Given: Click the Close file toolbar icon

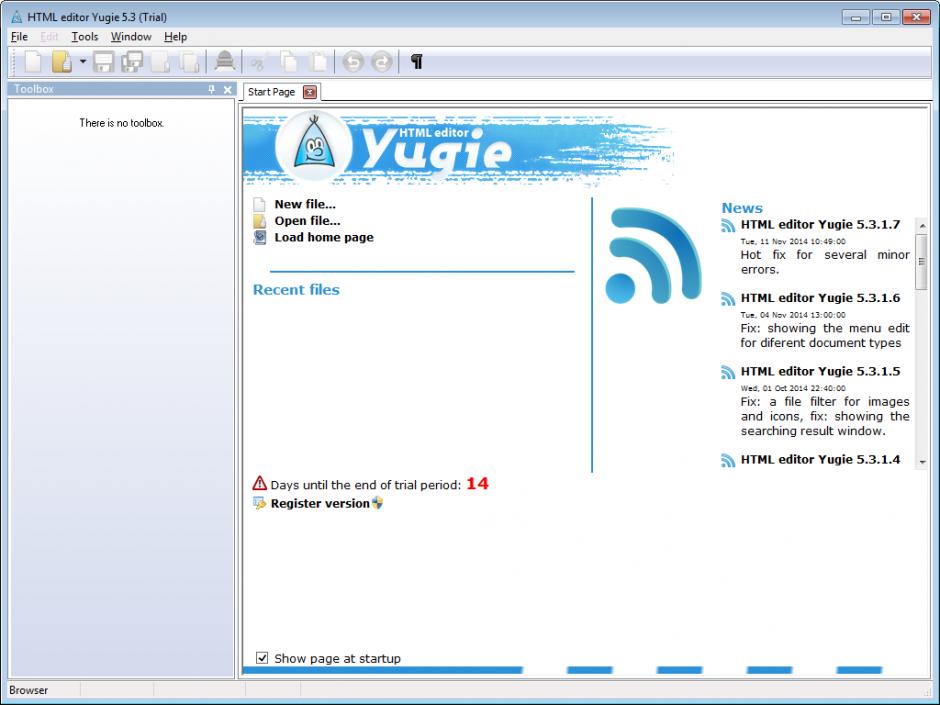Looking at the screenshot, I should tap(160, 61).
